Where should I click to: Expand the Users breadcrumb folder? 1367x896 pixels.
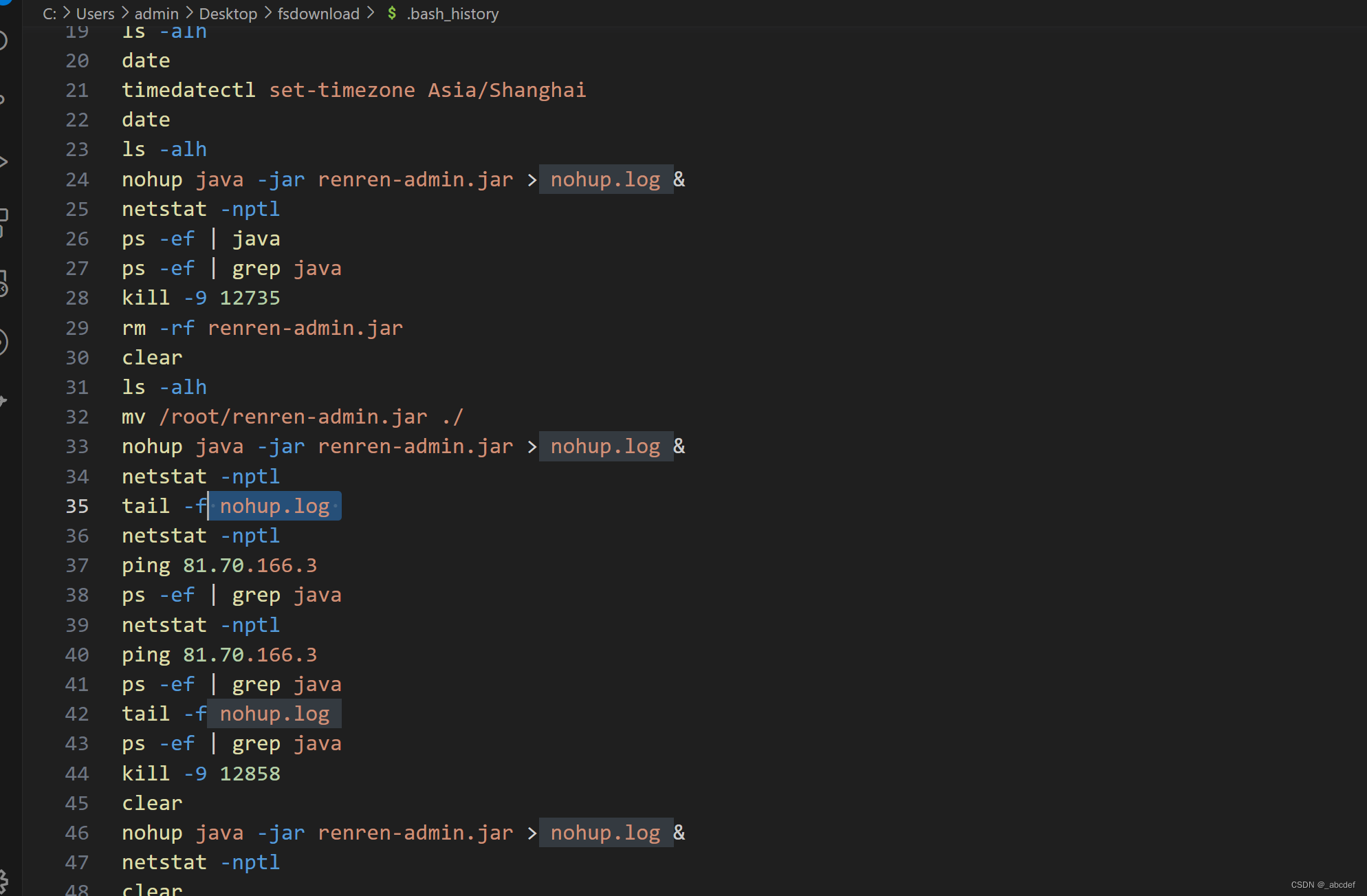coord(95,14)
